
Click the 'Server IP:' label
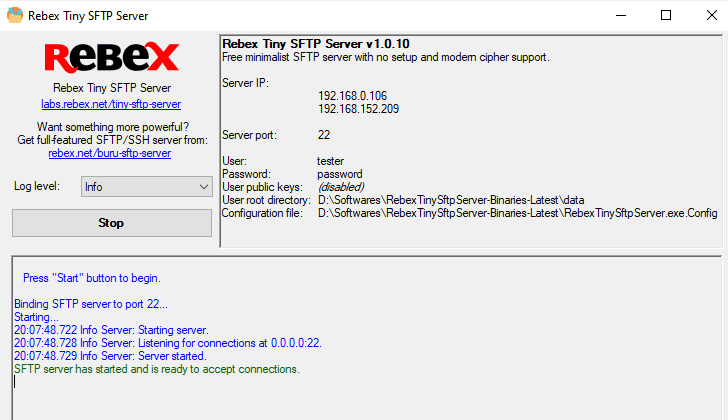245,83
